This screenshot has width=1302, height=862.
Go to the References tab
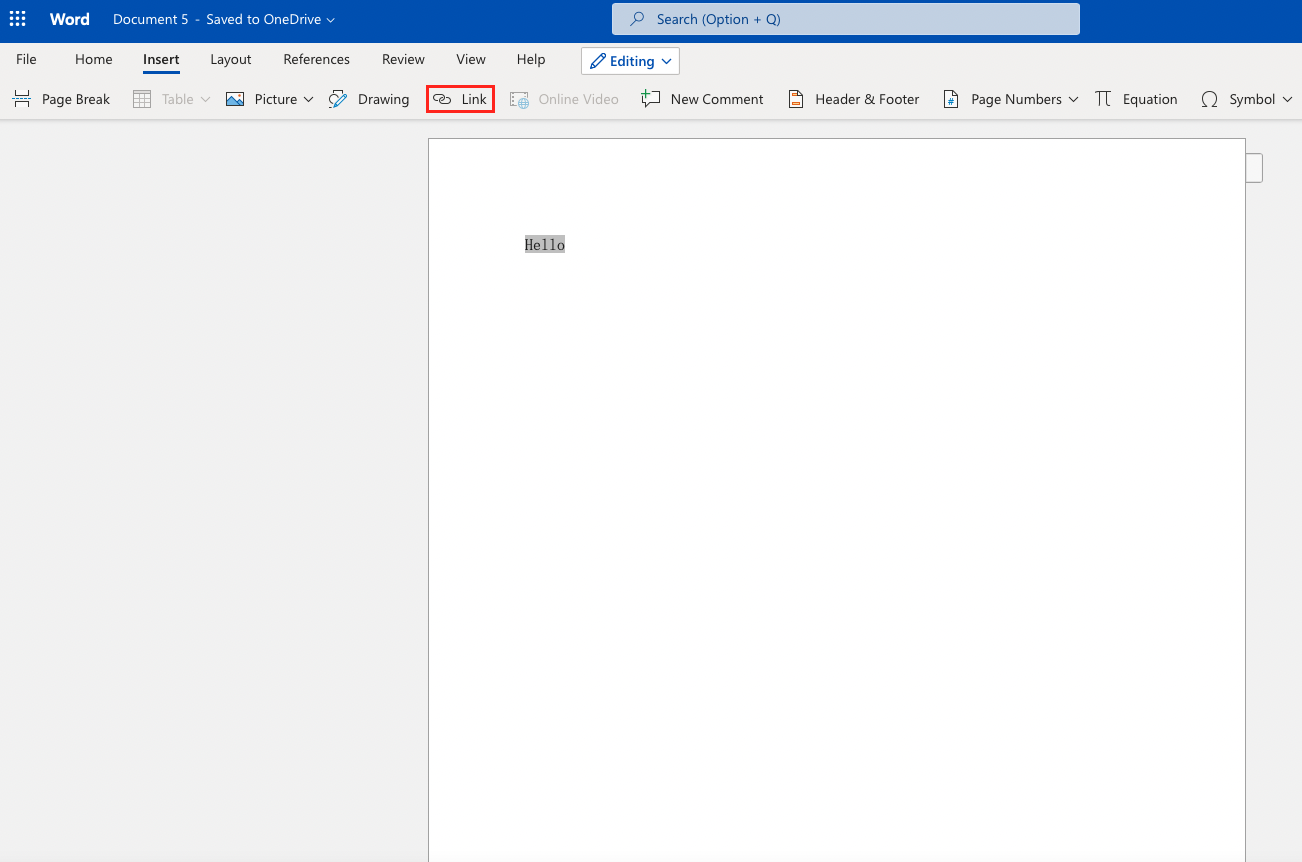316,59
